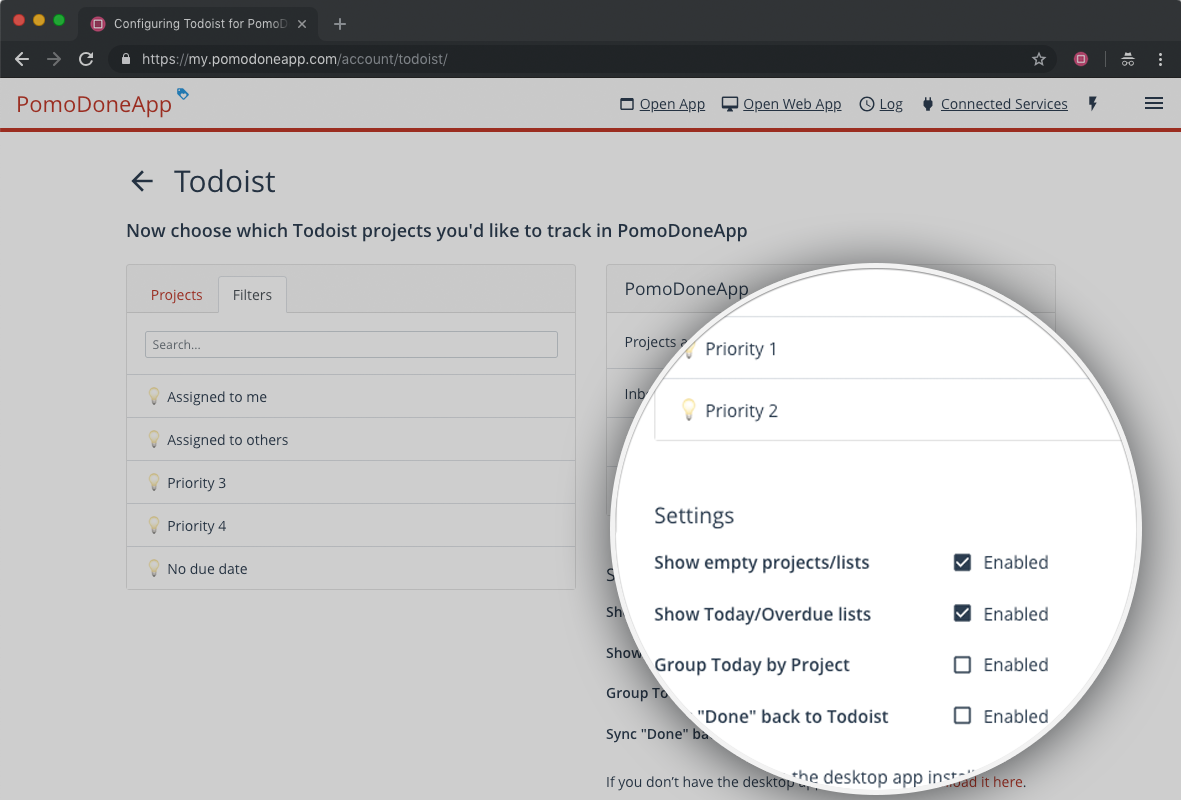Viewport: 1181px width, 800px height.
Task: Click the "Todoist" page heading
Action: pos(224,182)
